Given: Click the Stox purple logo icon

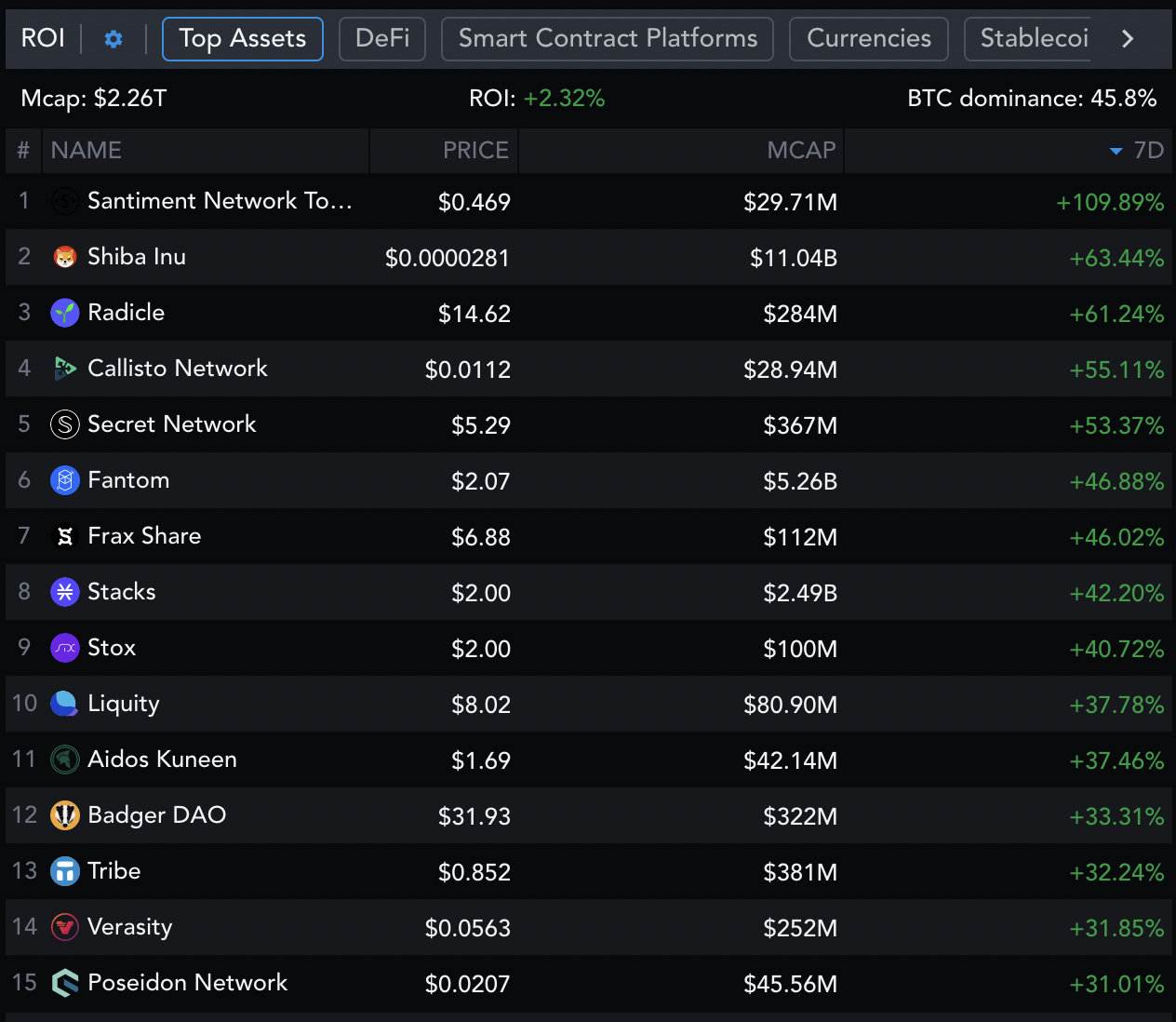Looking at the screenshot, I should pyautogui.click(x=64, y=648).
